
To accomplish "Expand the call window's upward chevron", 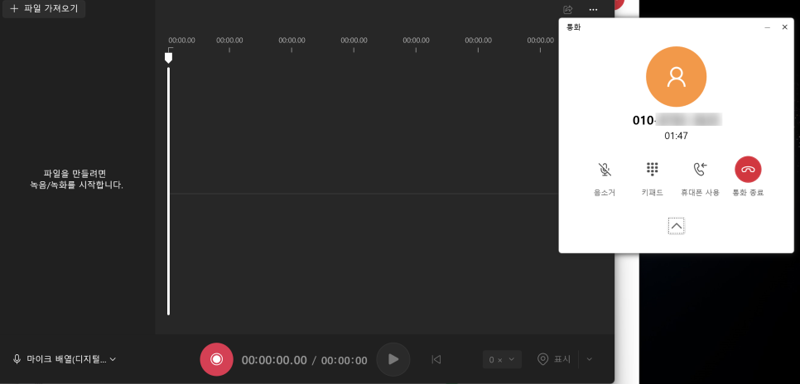I will [x=676, y=225].
